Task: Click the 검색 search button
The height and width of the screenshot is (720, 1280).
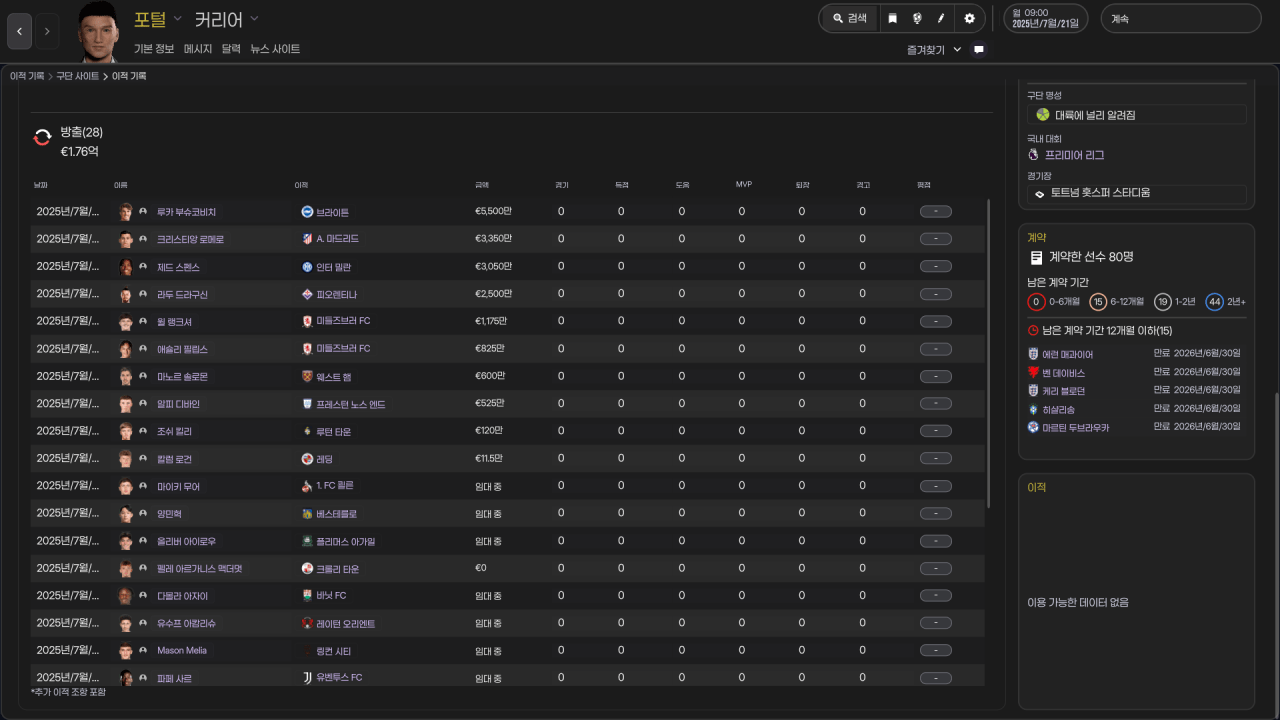Action: click(850, 18)
